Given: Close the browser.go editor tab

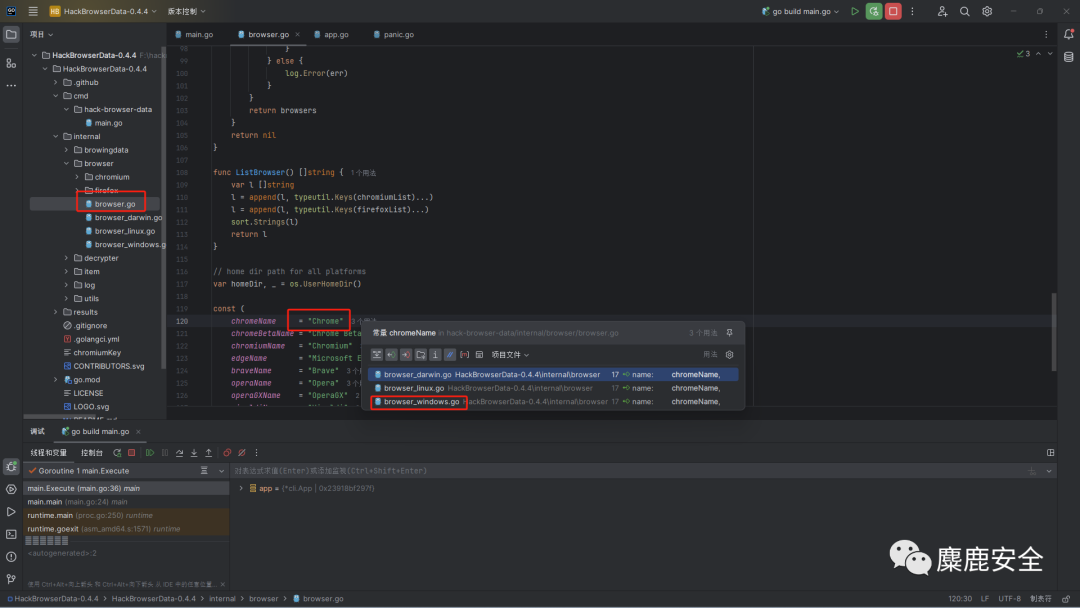Looking at the screenshot, I should pos(298,34).
